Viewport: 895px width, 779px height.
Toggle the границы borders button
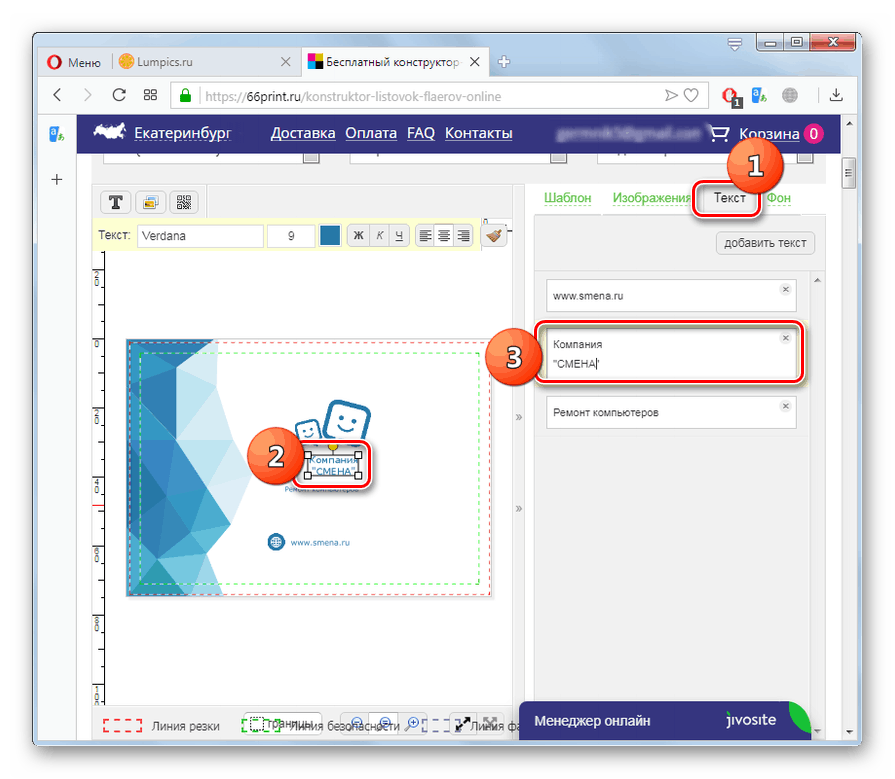click(x=283, y=724)
